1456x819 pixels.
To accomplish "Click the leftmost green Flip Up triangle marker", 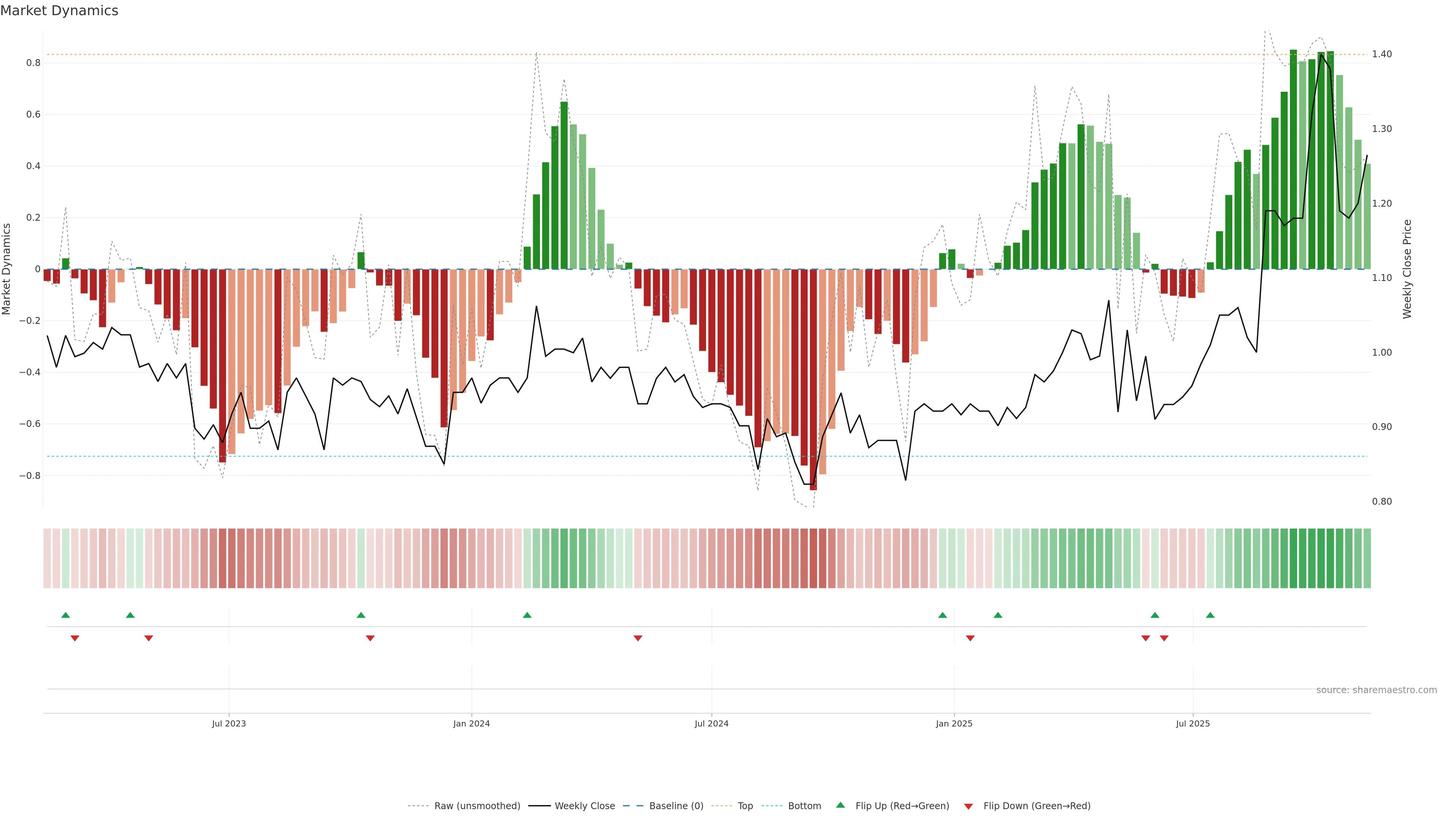I will [x=66, y=615].
